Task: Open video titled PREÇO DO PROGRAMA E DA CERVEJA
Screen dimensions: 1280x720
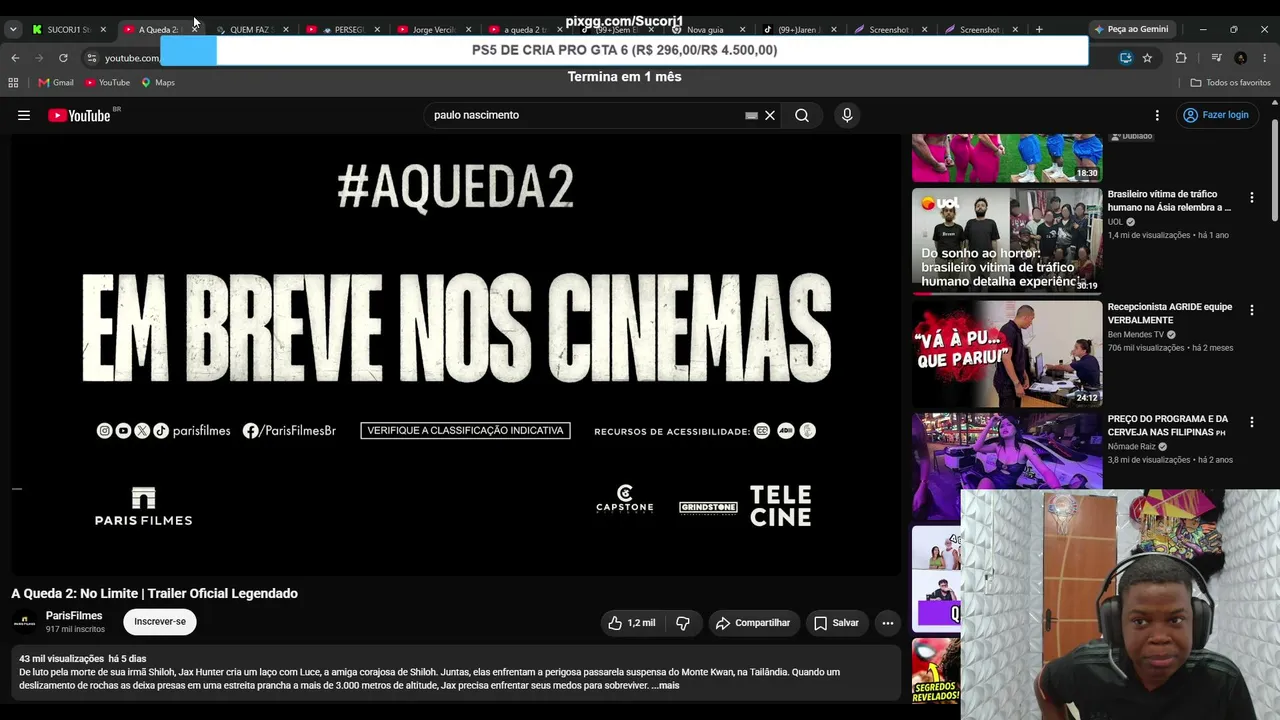Action: click(x=1168, y=425)
